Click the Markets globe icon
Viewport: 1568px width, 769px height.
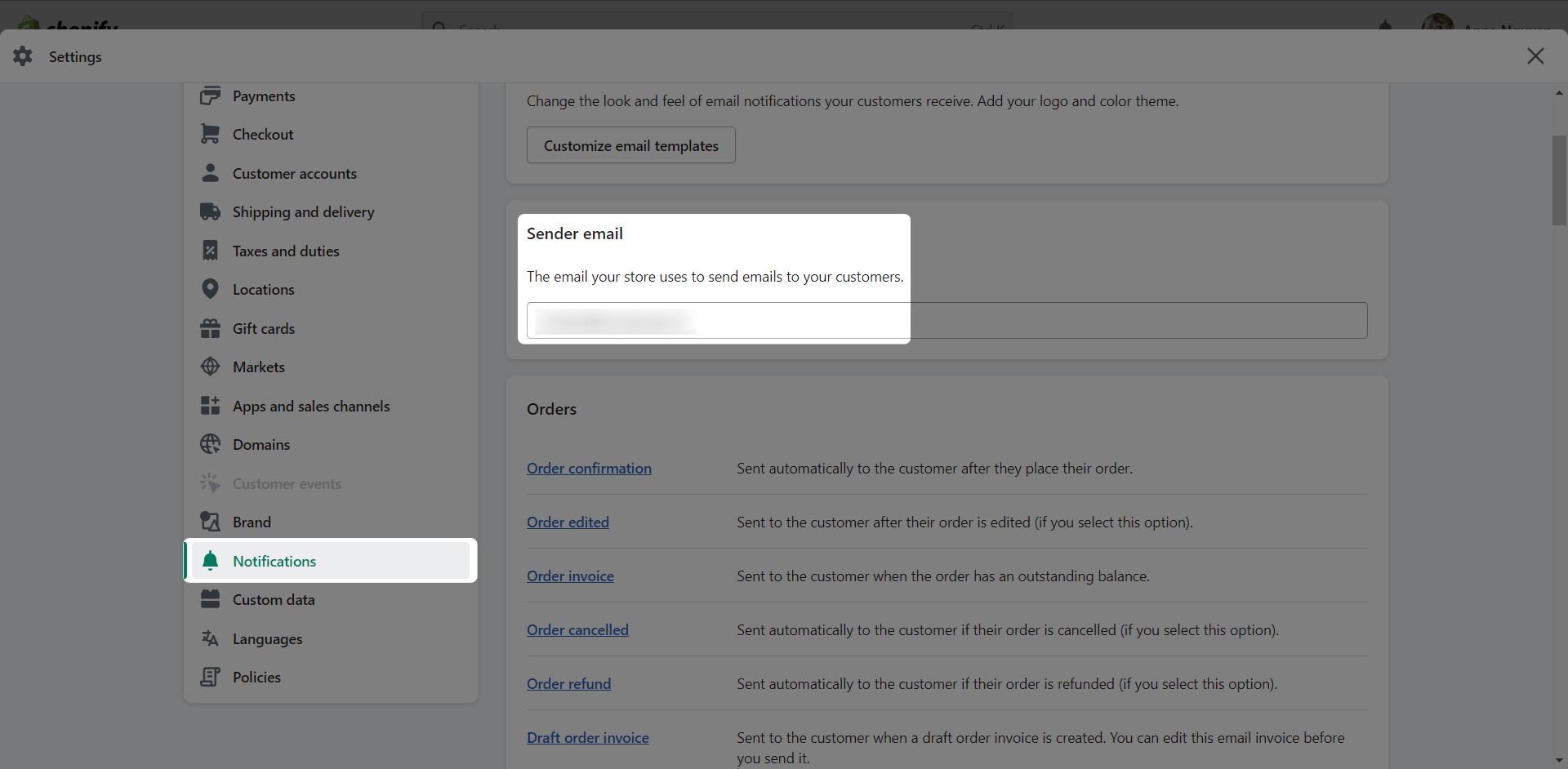[x=210, y=367]
